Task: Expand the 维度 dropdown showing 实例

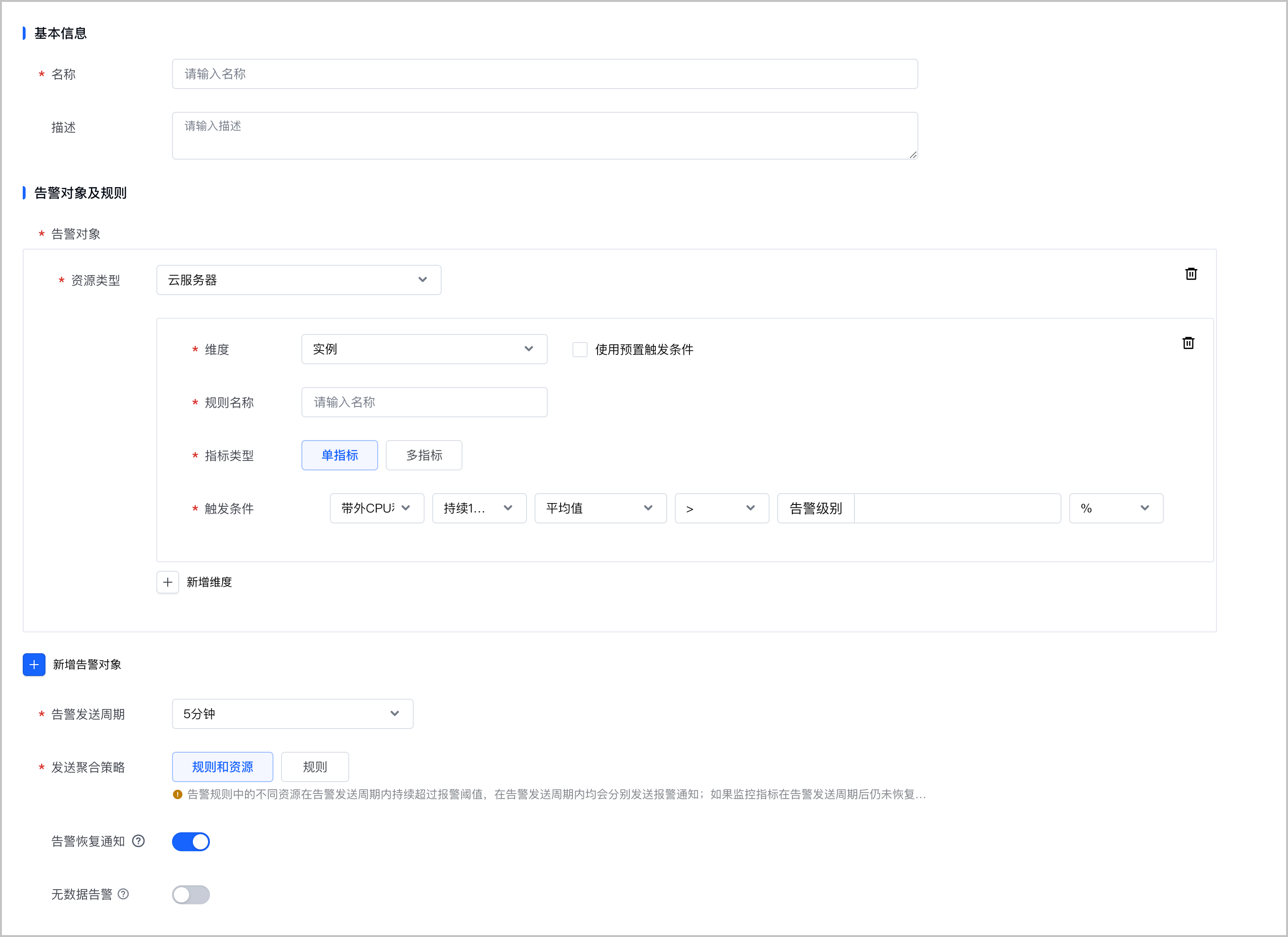Action: [424, 349]
